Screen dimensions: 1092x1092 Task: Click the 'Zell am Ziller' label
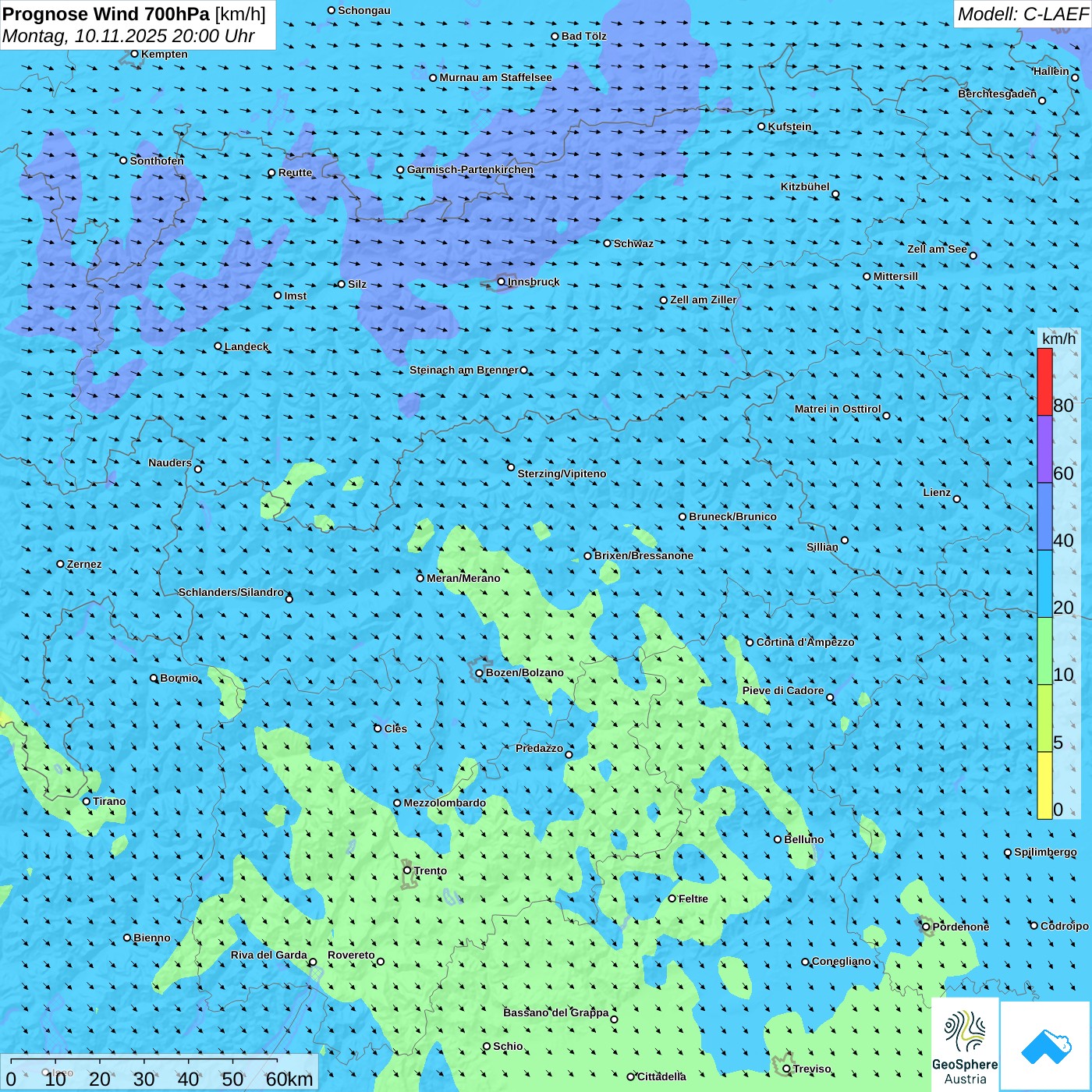(704, 300)
